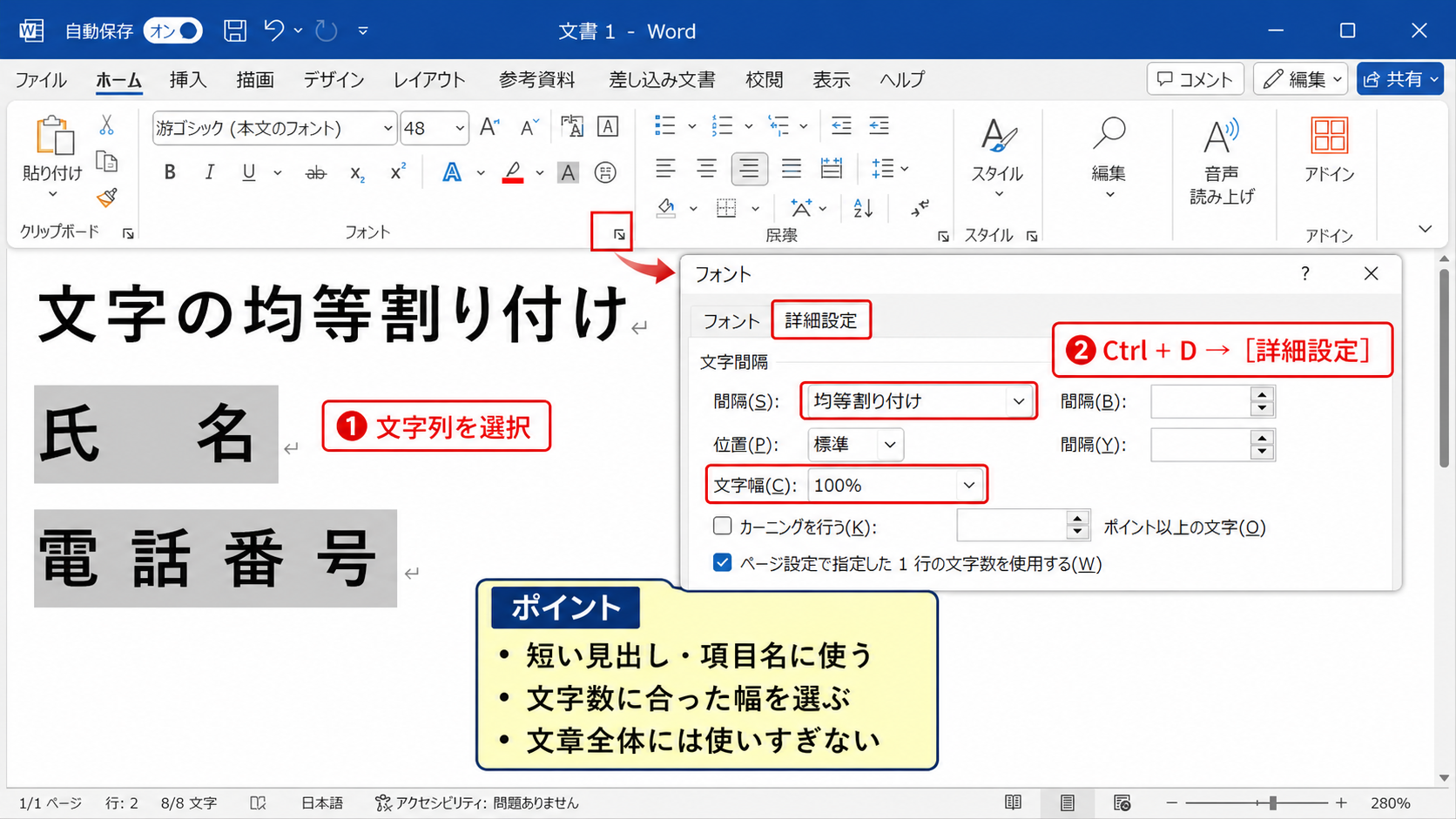Click the Undo arrow
Viewport: 1456px width, 819px height.
click(x=274, y=30)
